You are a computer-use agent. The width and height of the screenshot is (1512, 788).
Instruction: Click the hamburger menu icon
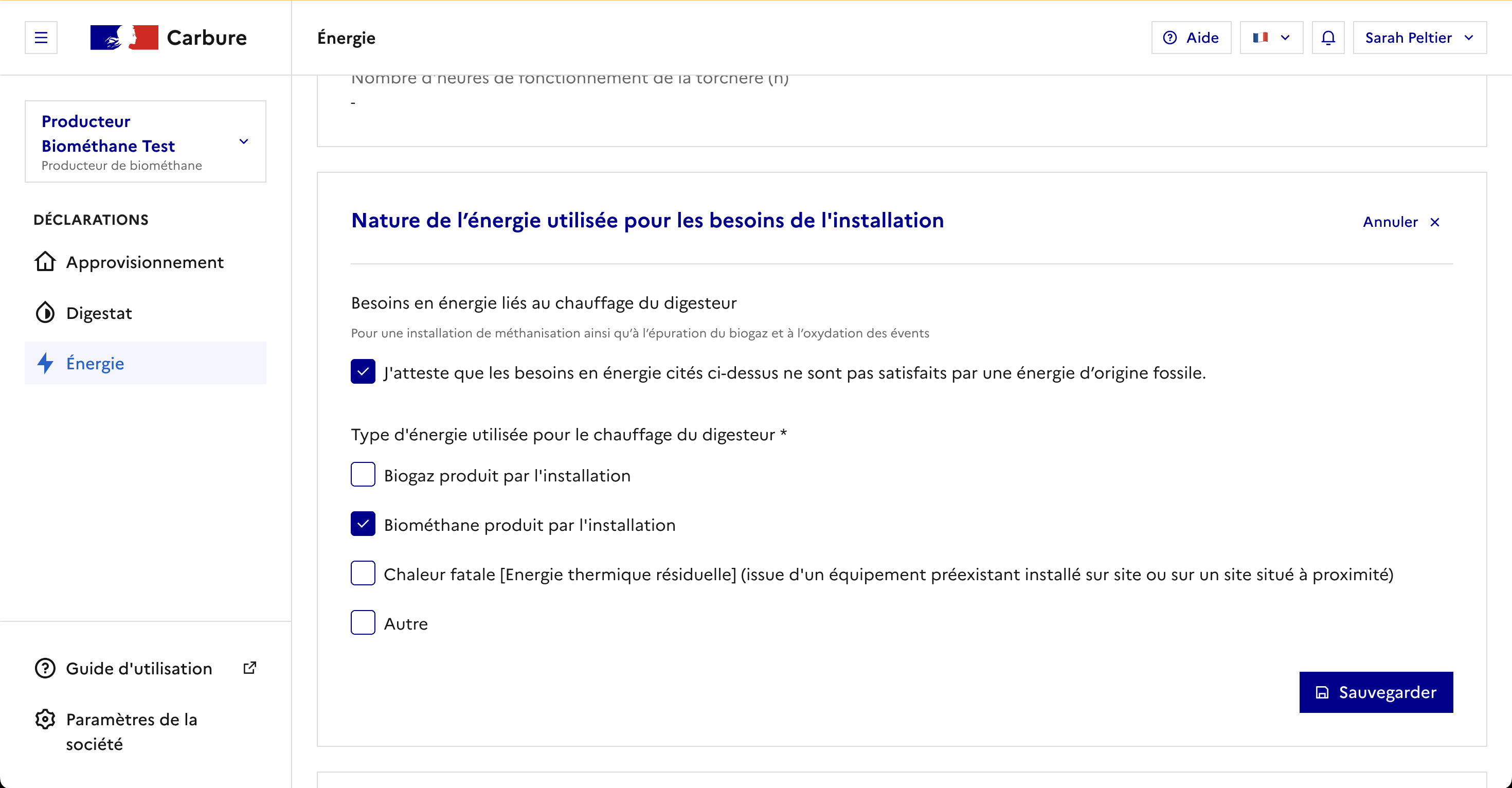pyautogui.click(x=41, y=38)
